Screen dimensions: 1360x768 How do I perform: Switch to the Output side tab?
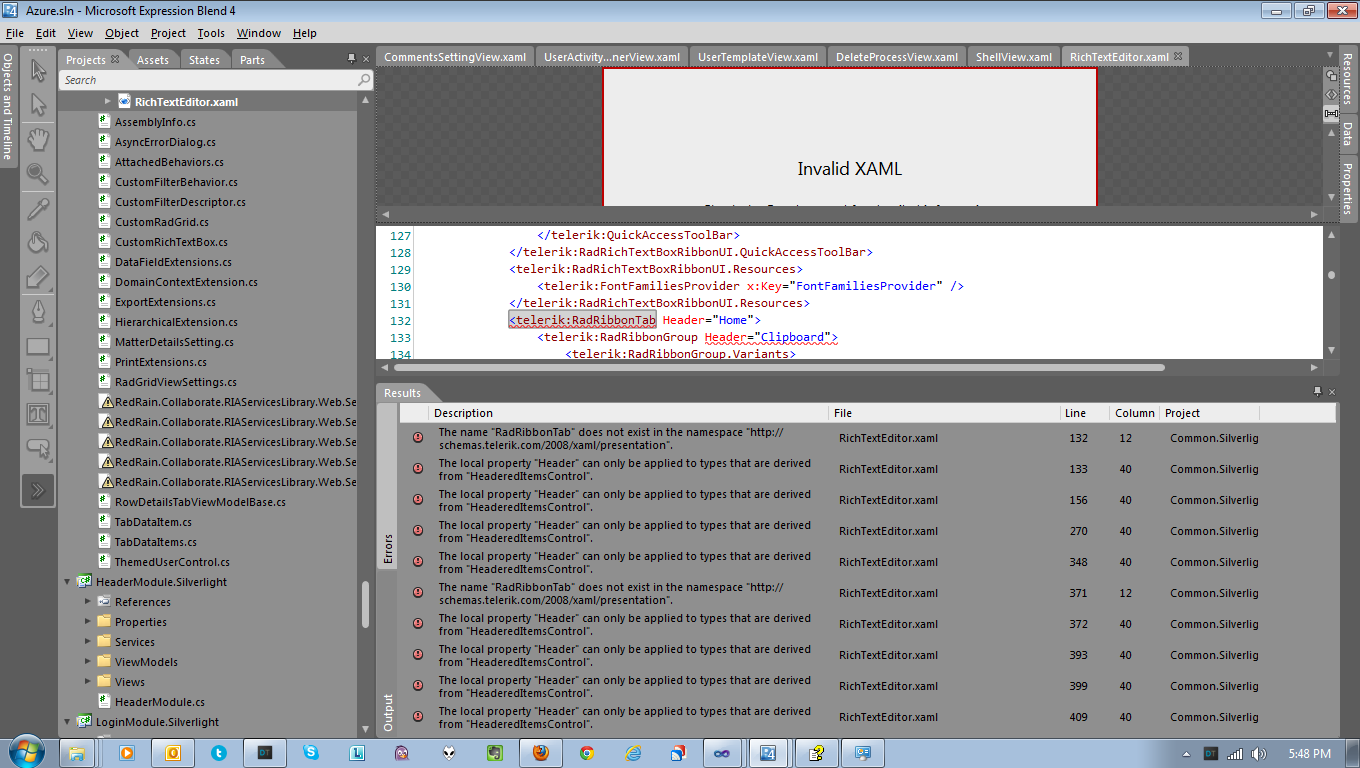click(388, 712)
